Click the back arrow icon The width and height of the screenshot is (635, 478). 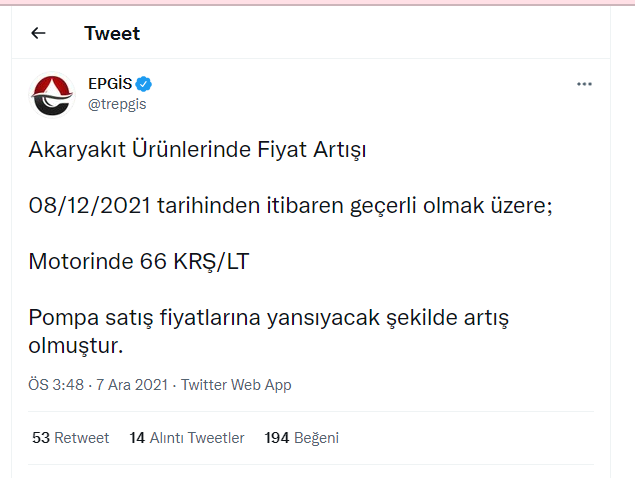pos(39,33)
